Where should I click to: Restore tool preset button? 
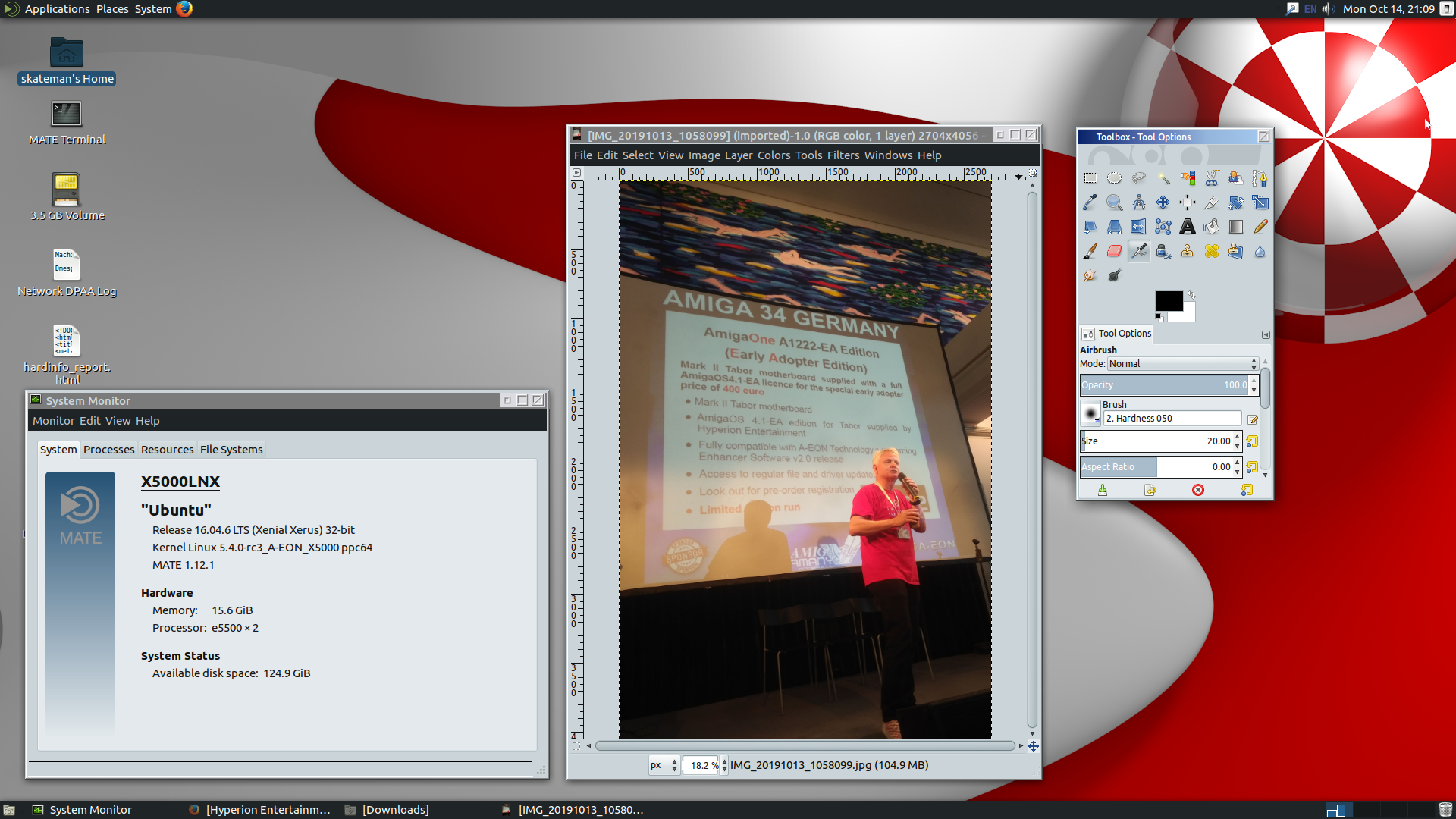pos(1150,490)
